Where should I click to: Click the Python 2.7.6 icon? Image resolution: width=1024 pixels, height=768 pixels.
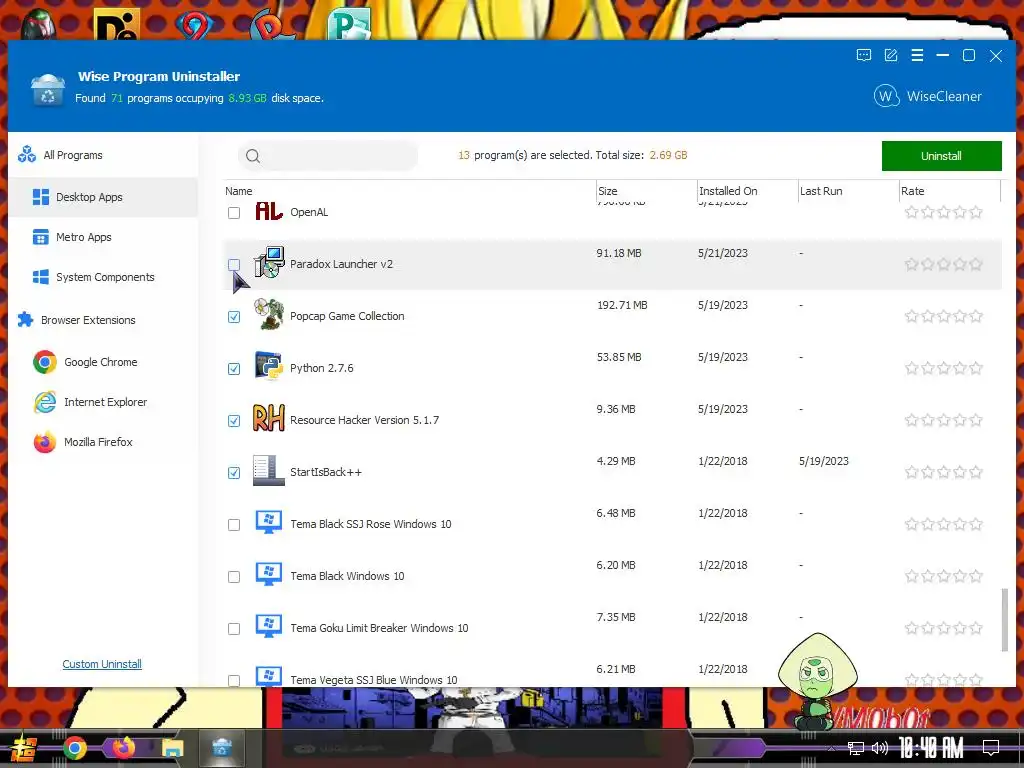(x=268, y=366)
